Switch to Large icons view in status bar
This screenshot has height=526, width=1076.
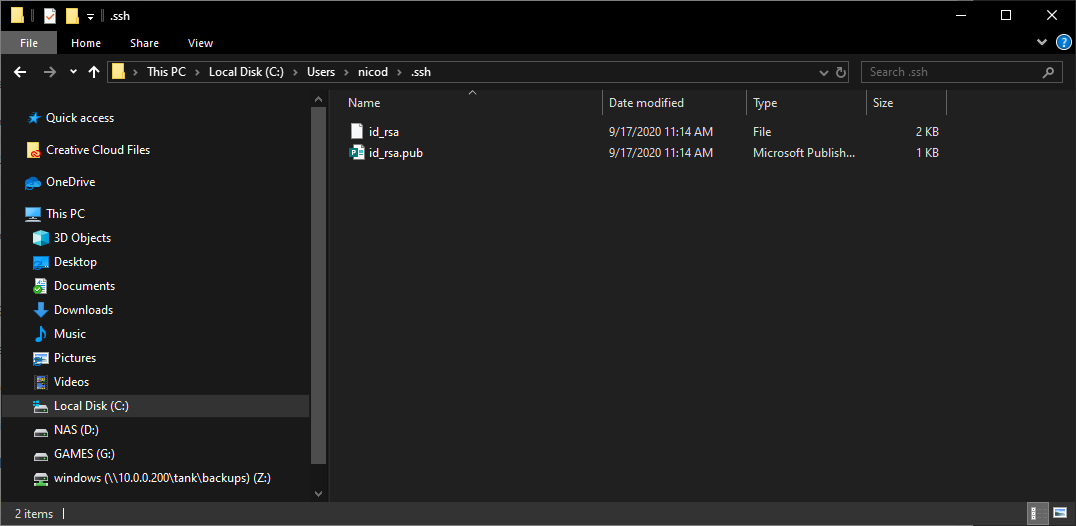click(x=1060, y=513)
